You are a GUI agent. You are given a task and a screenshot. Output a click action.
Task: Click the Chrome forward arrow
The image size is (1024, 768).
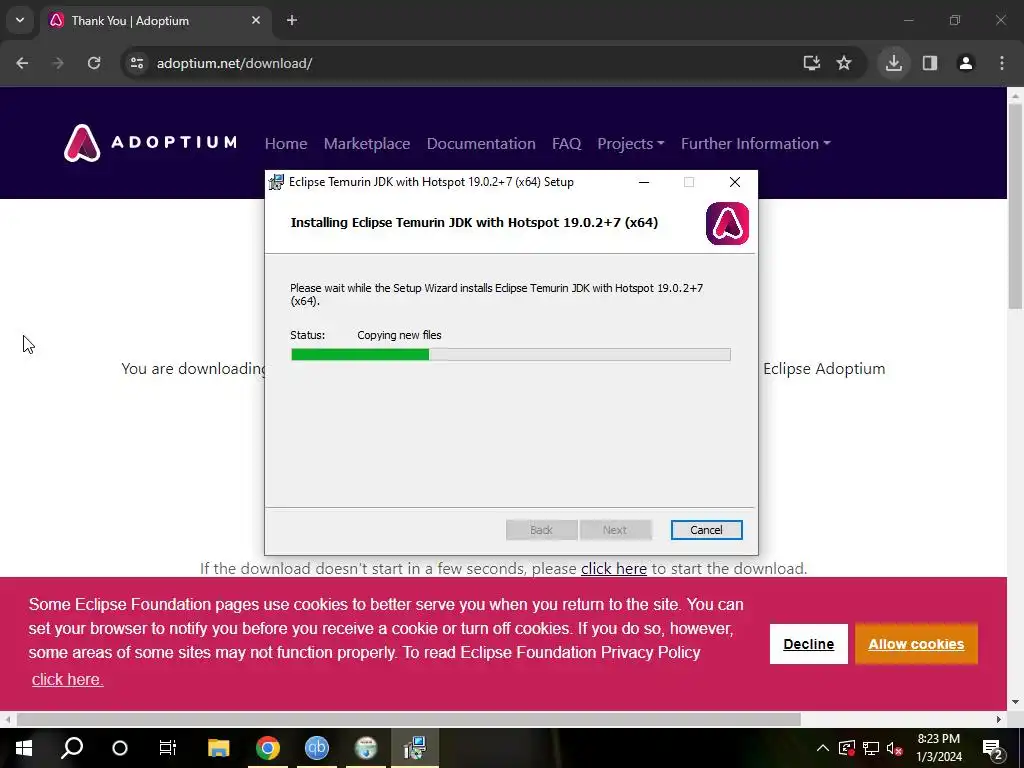point(58,63)
